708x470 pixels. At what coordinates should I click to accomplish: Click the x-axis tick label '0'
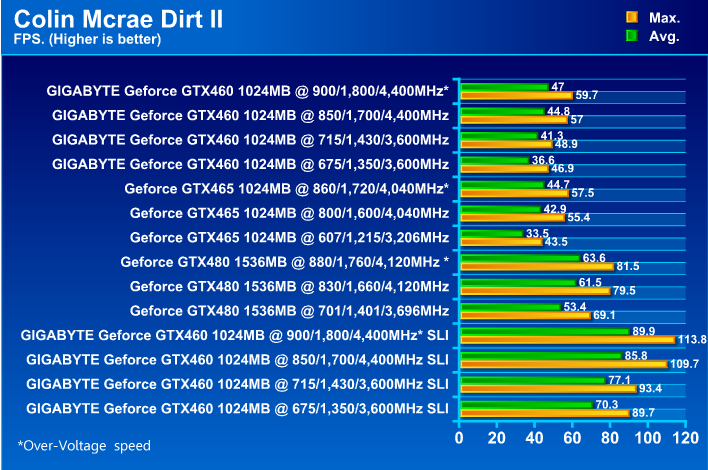pyautogui.click(x=459, y=437)
